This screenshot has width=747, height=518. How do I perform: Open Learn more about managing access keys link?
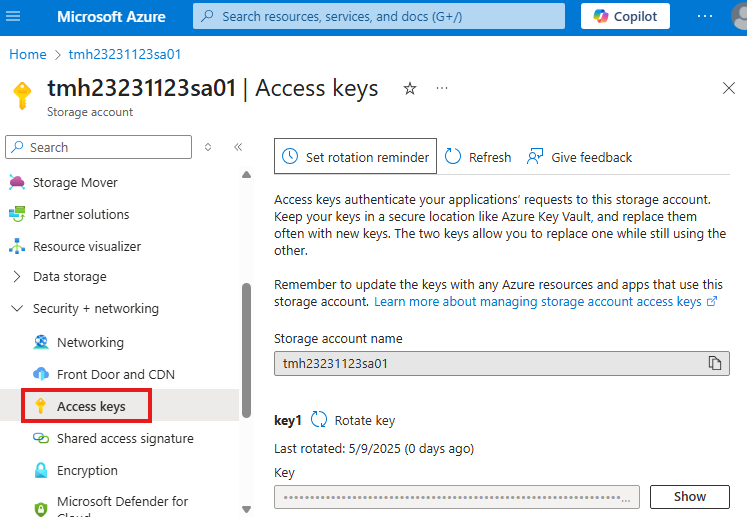545,302
